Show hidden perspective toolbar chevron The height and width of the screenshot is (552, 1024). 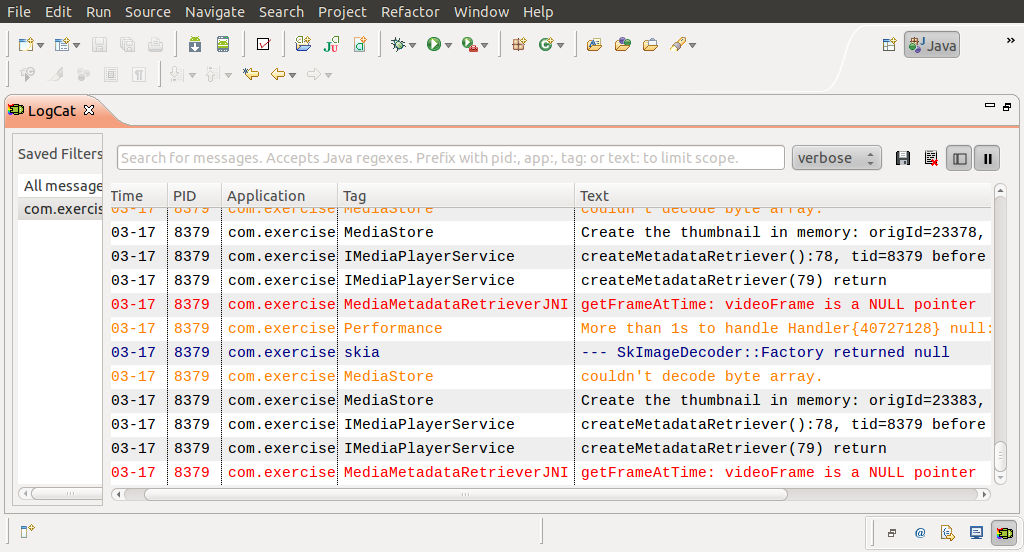(x=1010, y=41)
